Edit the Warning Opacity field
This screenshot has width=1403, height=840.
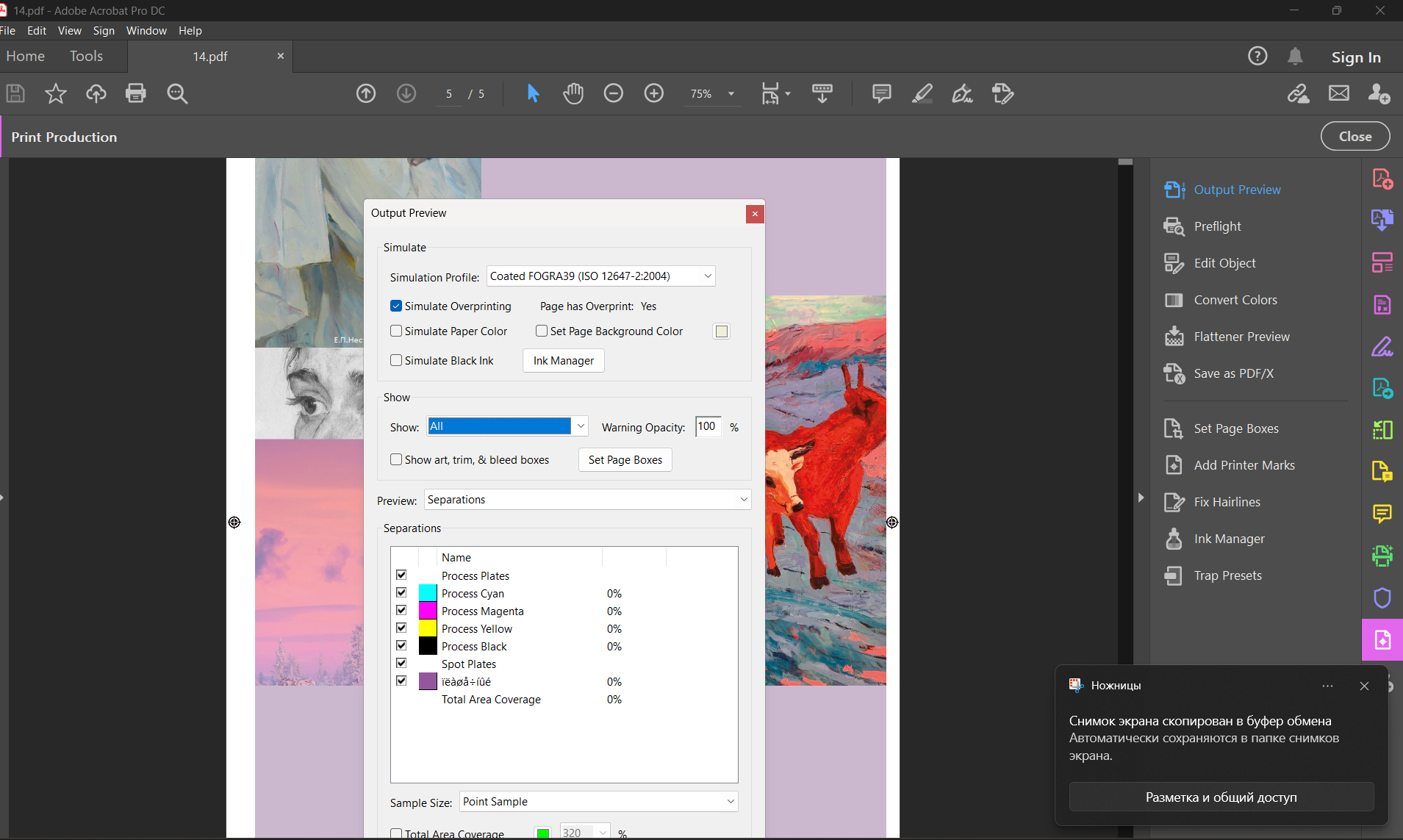pyautogui.click(x=708, y=426)
